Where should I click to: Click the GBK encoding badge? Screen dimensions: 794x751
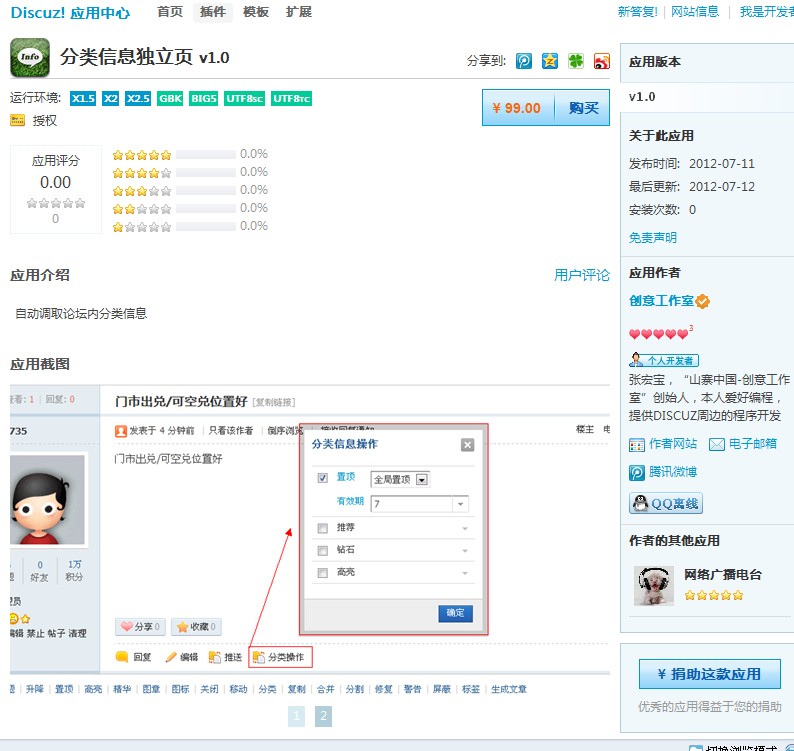[170, 98]
